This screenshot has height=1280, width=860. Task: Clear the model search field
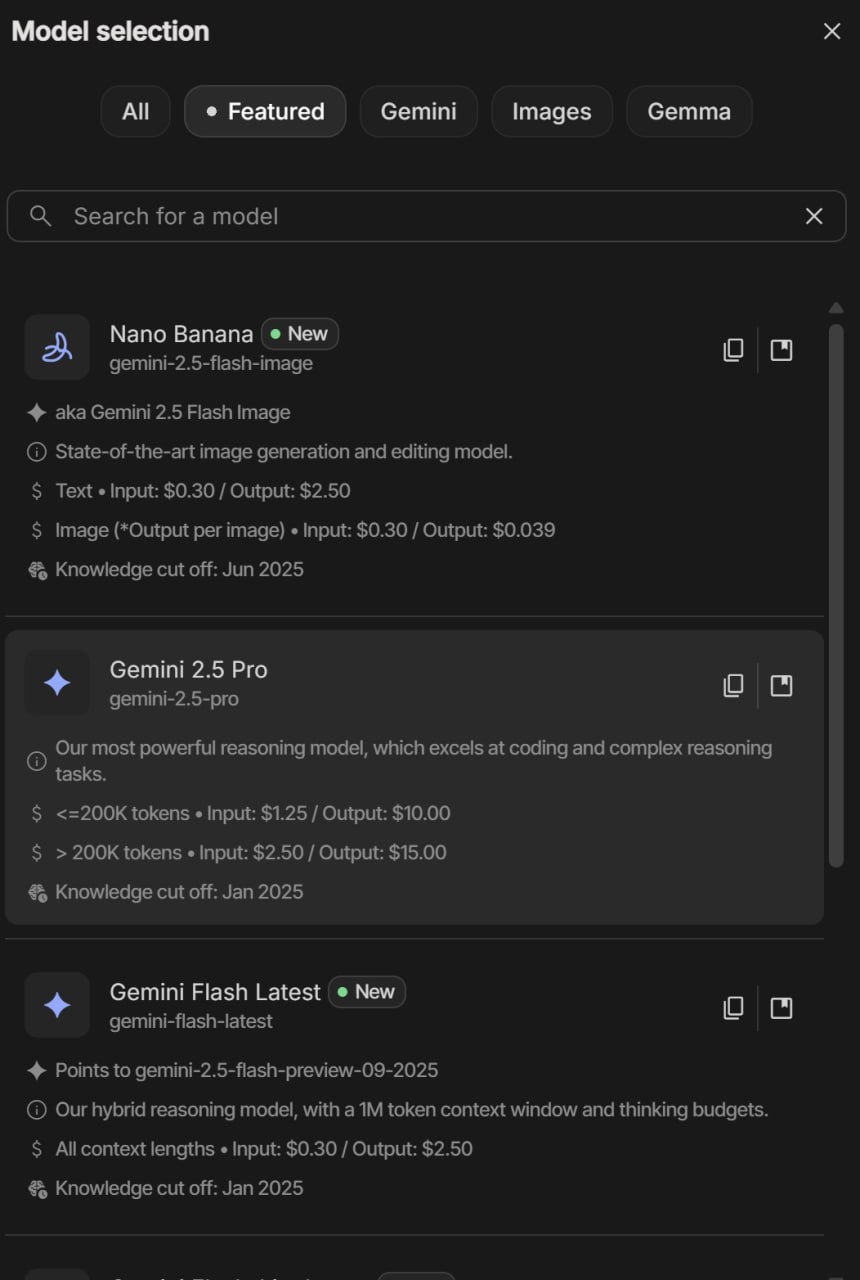pyautogui.click(x=814, y=216)
